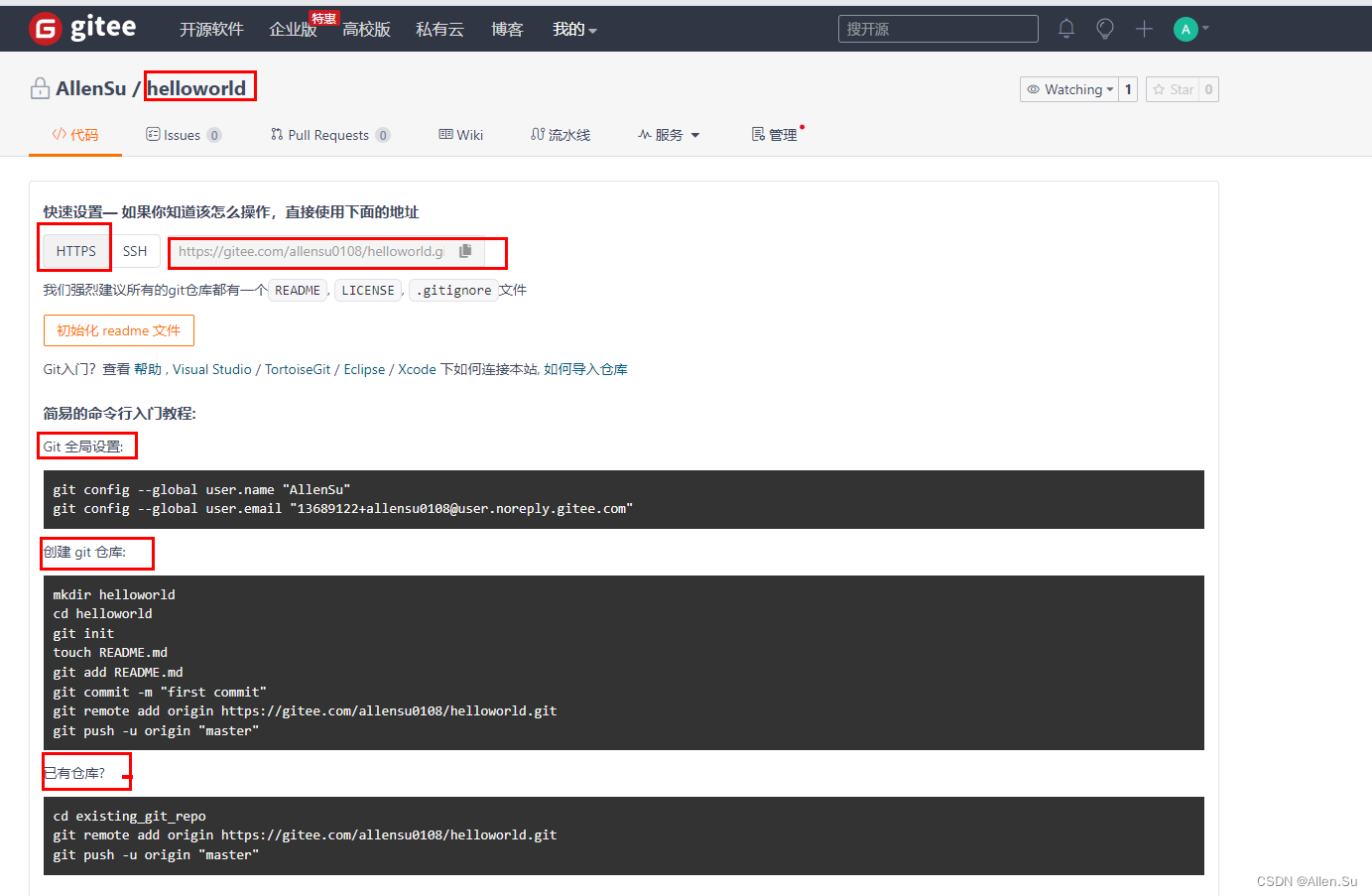This screenshot has width=1372, height=896.
Task: Open the 高校版 menu item
Action: pos(366,30)
